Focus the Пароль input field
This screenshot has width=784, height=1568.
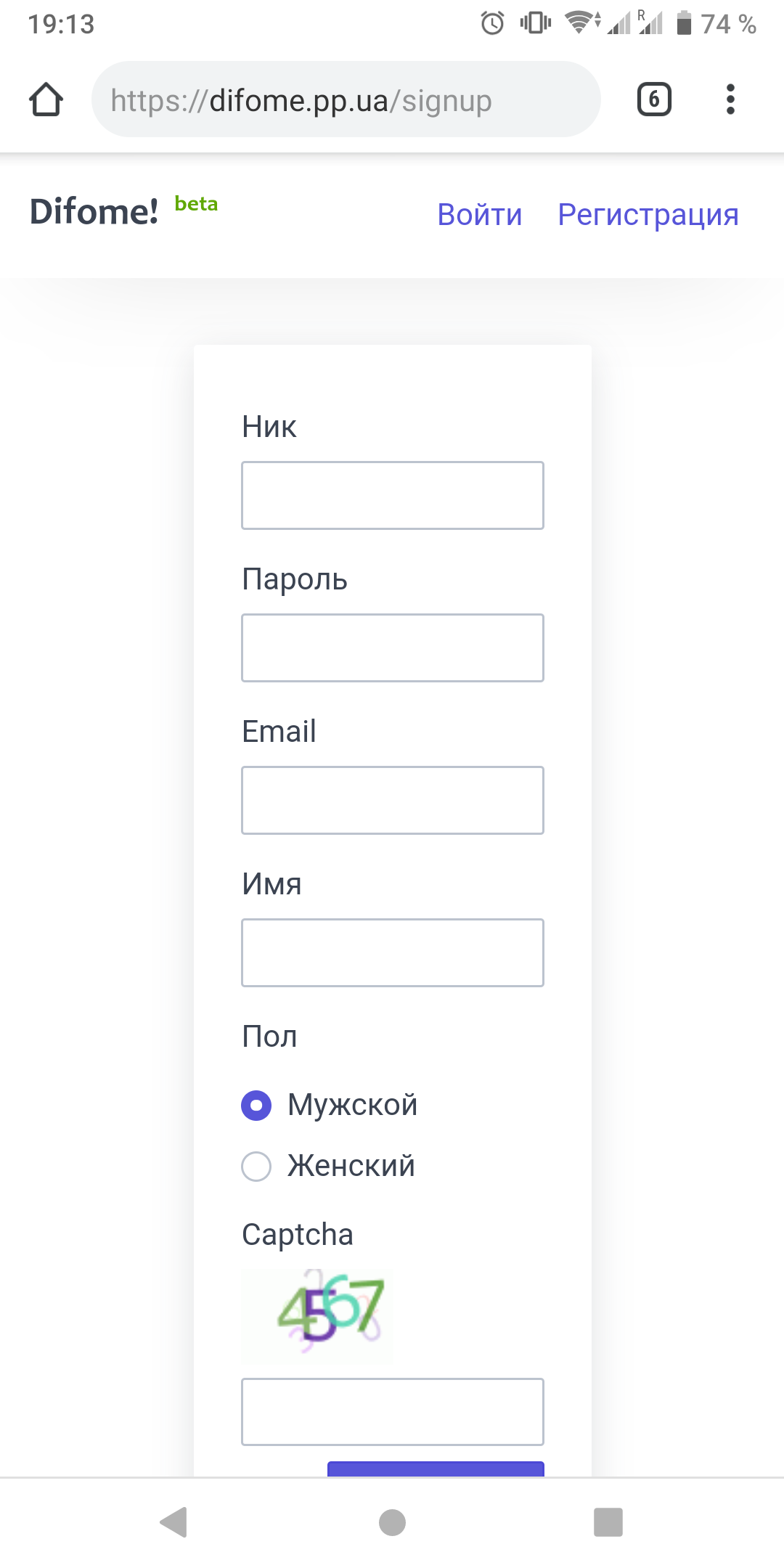coord(393,648)
